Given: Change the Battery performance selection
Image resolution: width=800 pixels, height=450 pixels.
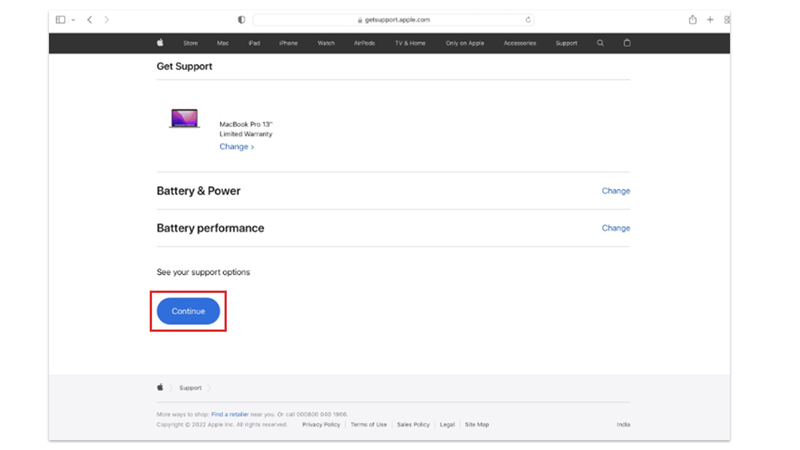Looking at the screenshot, I should (x=616, y=228).
